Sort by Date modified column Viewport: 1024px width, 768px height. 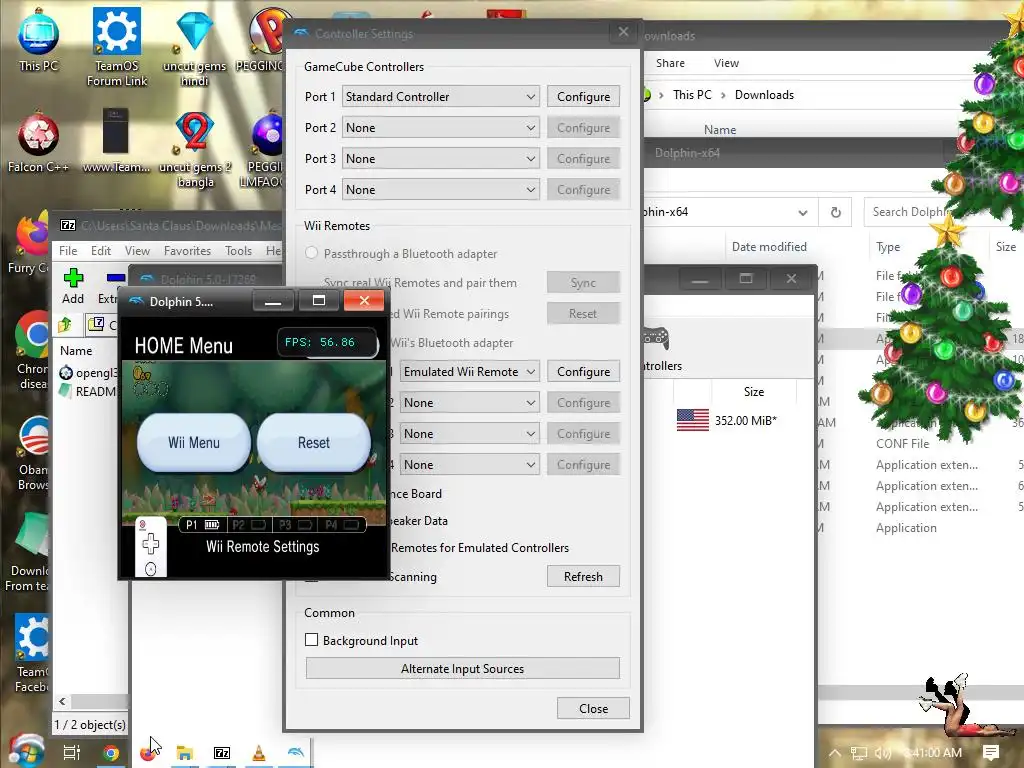point(769,247)
